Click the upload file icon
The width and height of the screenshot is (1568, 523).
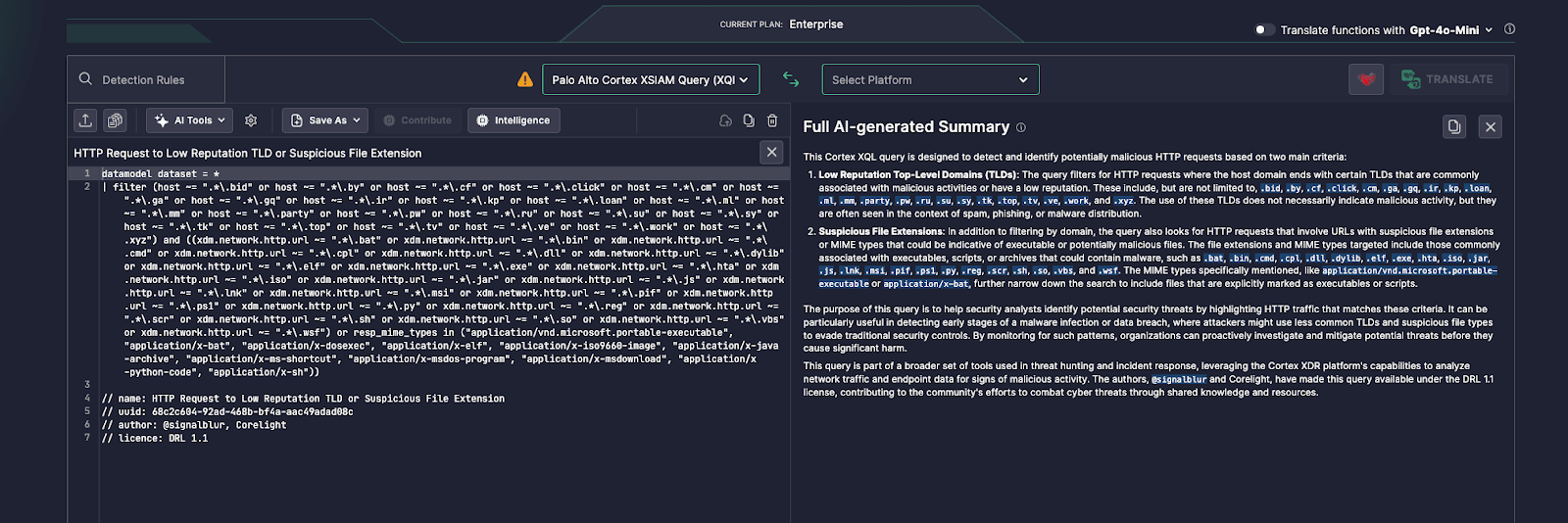pyautogui.click(x=85, y=120)
